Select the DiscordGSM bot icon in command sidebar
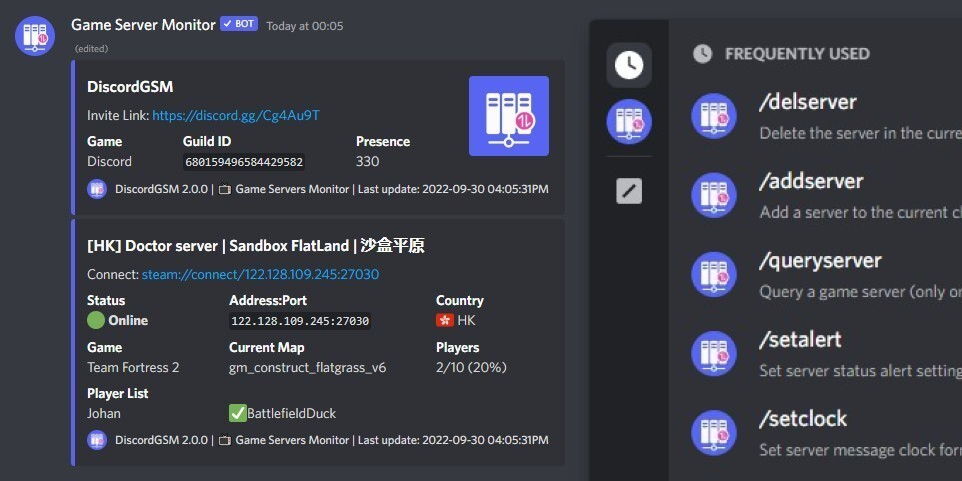This screenshot has height=481, width=962. click(629, 121)
